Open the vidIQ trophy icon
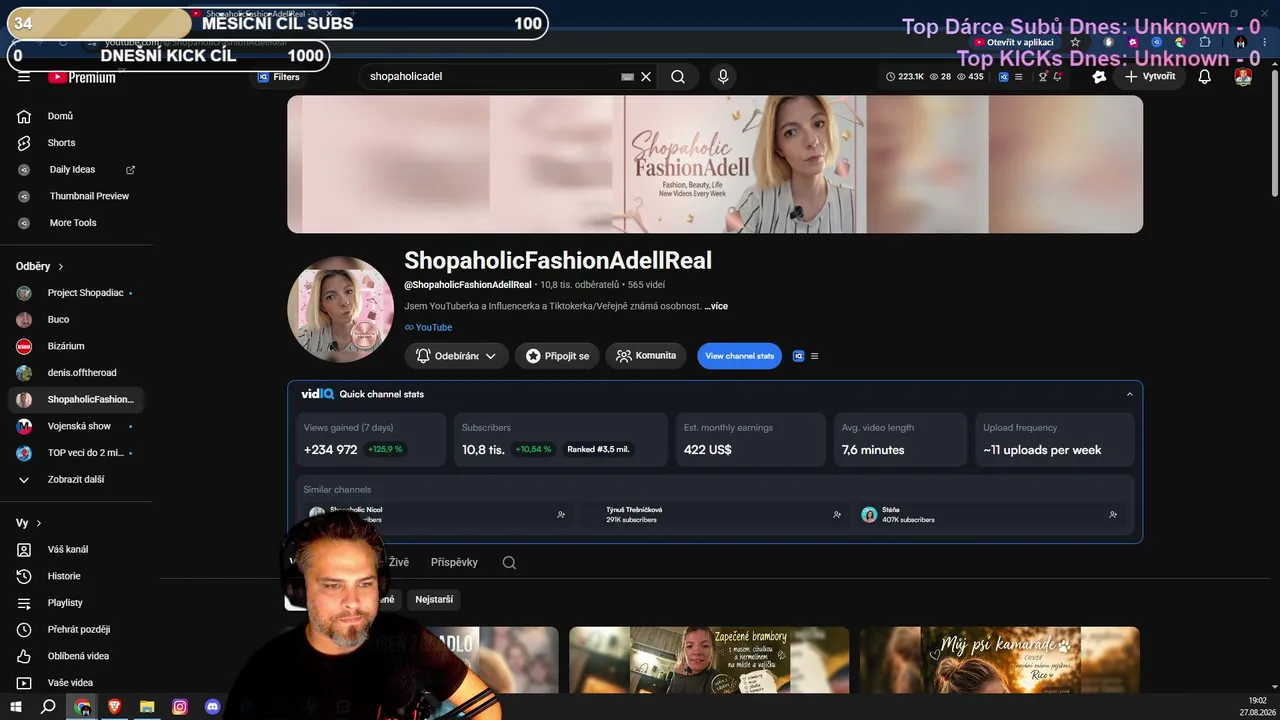 click(1043, 77)
